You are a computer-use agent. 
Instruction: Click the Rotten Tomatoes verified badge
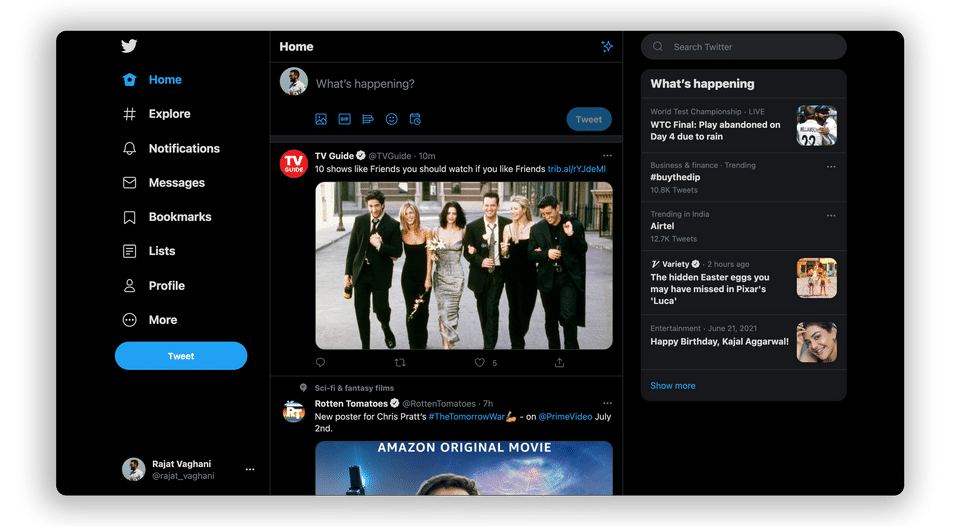pyautogui.click(x=395, y=404)
